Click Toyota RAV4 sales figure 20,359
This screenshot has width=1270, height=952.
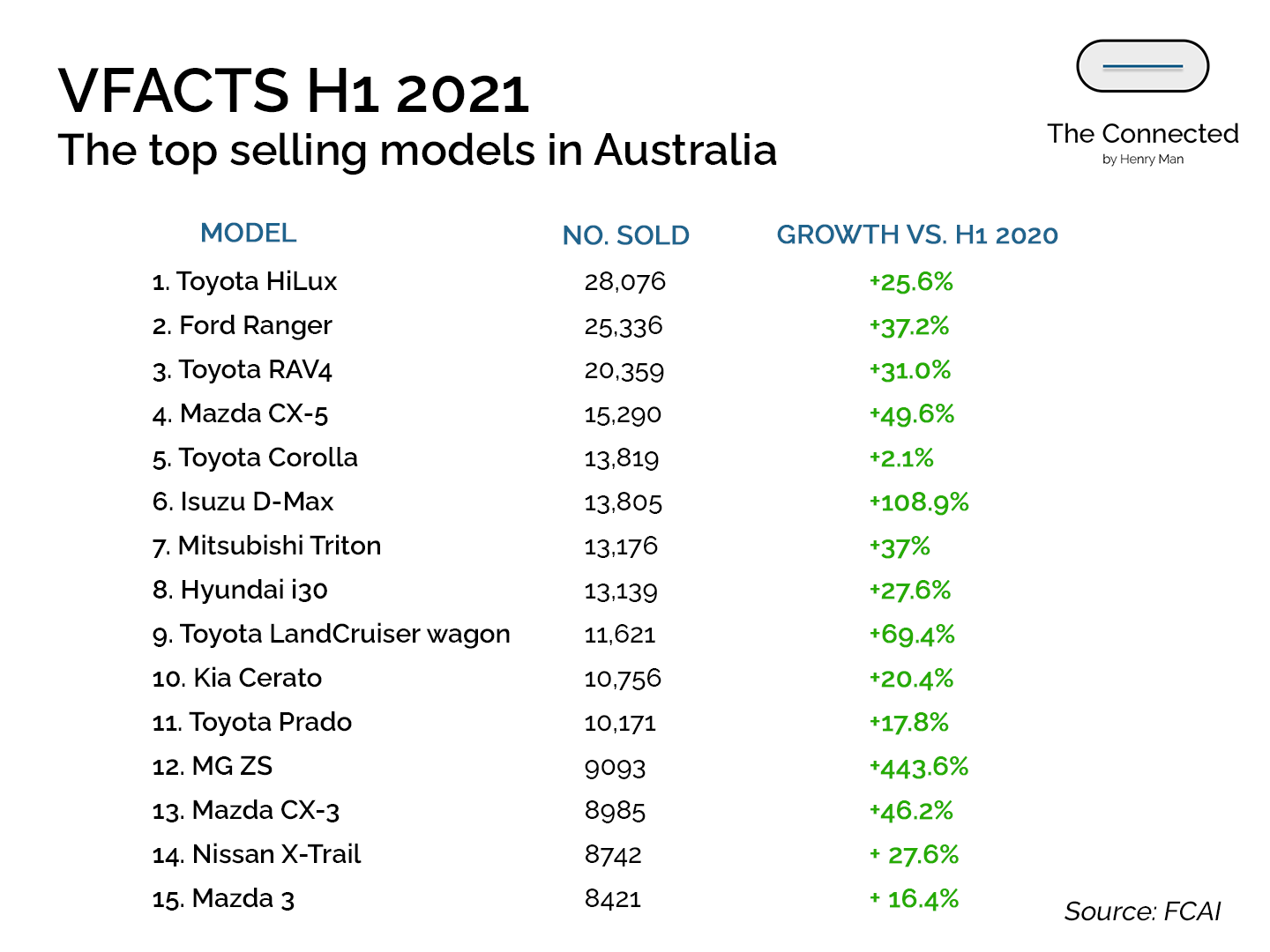point(624,370)
